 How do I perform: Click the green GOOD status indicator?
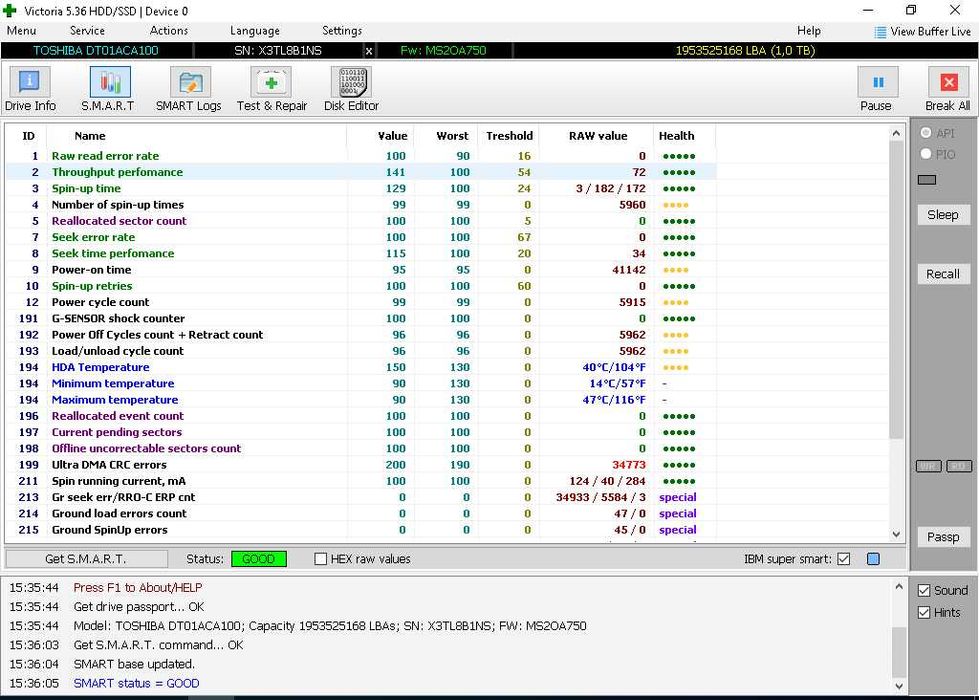[258, 559]
